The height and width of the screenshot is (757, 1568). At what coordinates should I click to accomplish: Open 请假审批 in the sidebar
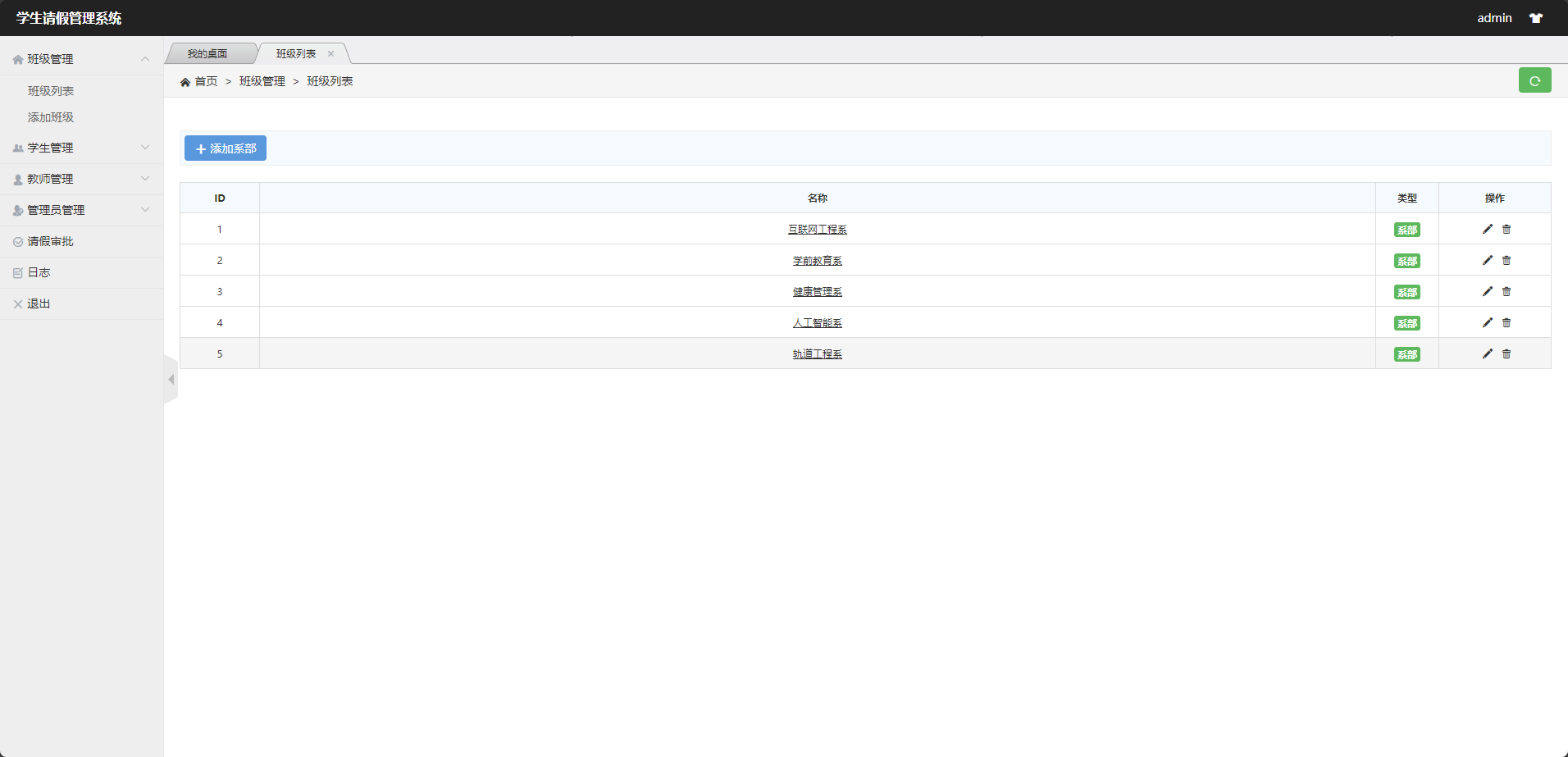tap(50, 241)
